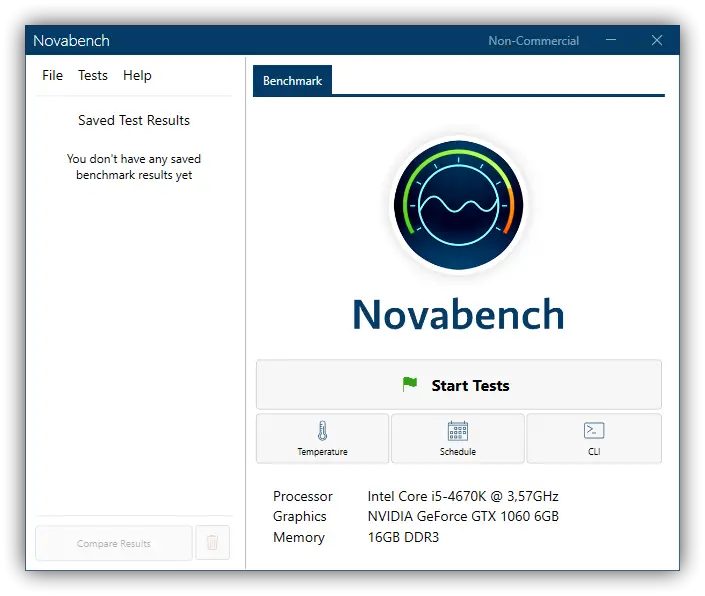Select the 16GB DDR3 memory text
This screenshot has width=705, height=596.
tap(403, 537)
